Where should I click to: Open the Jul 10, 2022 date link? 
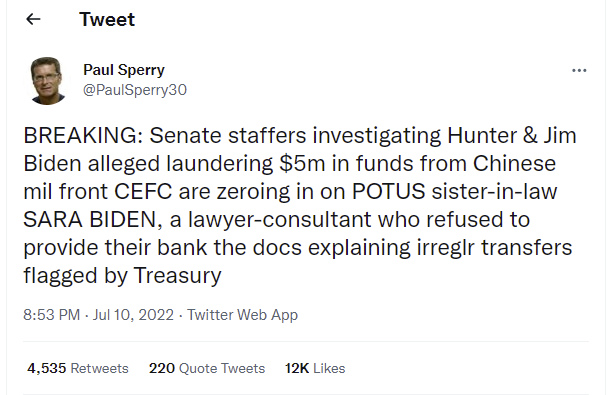(x=133, y=315)
